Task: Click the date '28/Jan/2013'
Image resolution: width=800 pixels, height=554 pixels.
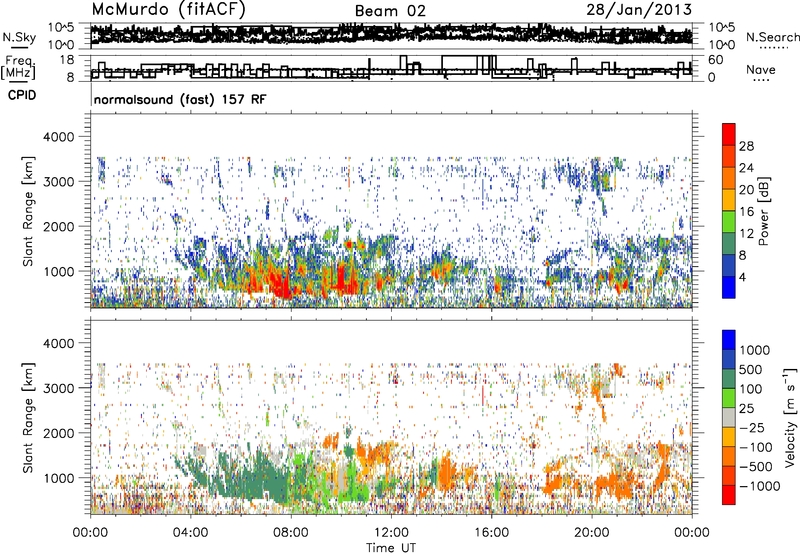Action: [x=639, y=10]
